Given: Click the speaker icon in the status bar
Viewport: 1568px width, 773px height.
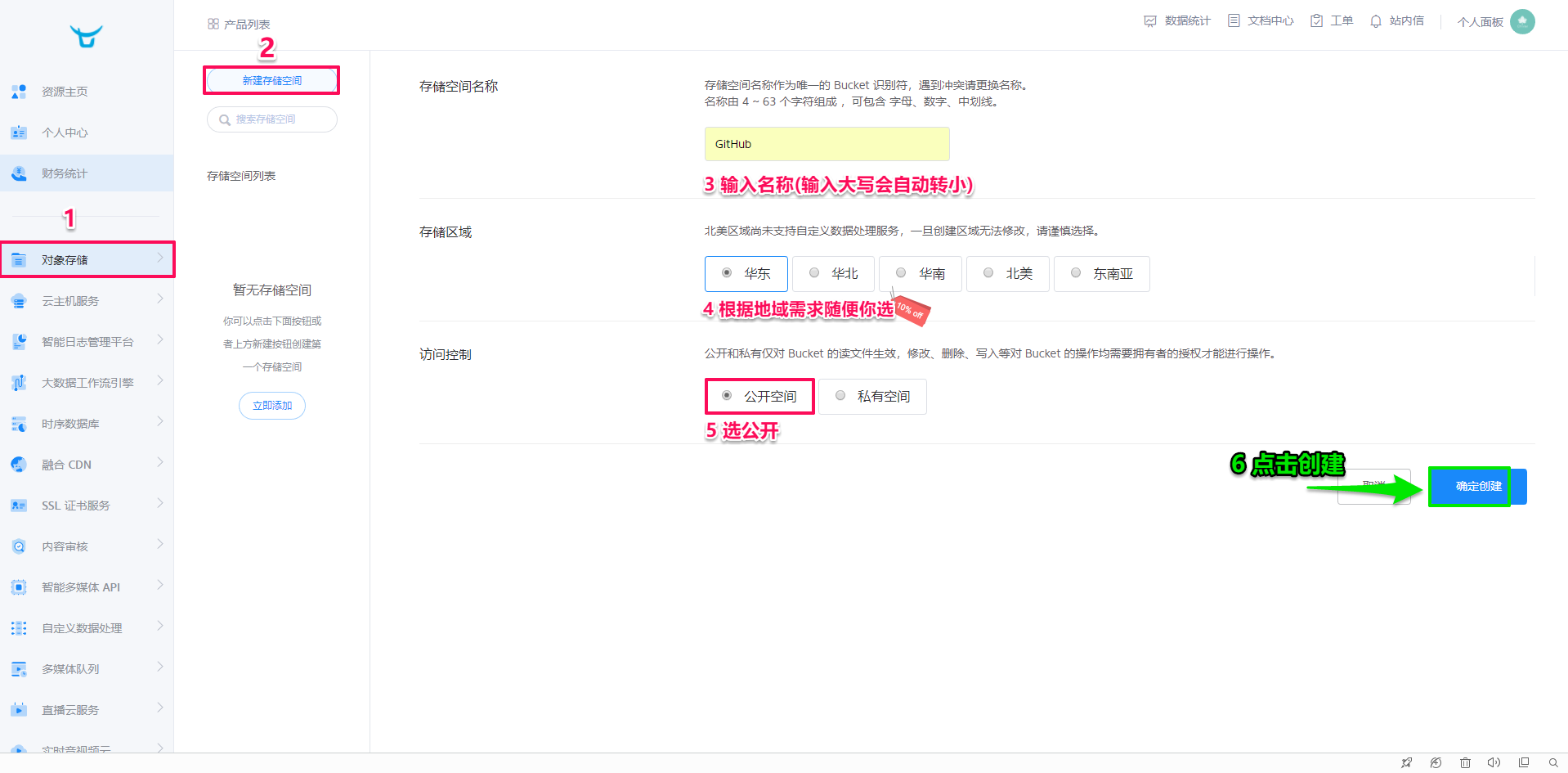Looking at the screenshot, I should (1494, 762).
